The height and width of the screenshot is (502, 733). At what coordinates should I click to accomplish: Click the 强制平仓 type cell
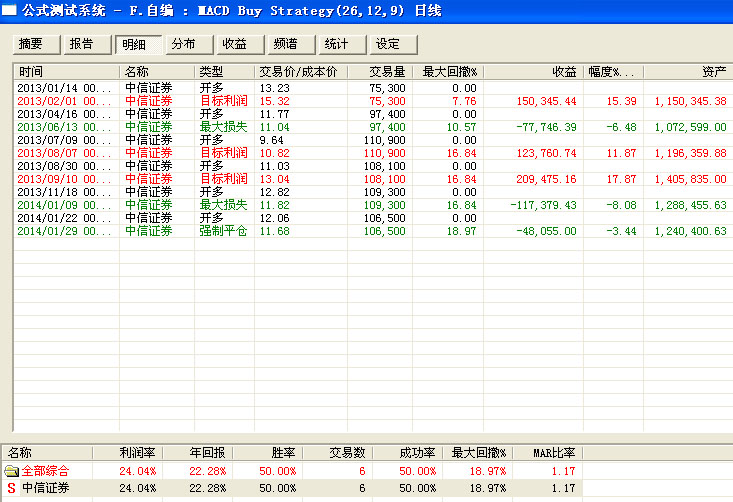[x=223, y=231]
